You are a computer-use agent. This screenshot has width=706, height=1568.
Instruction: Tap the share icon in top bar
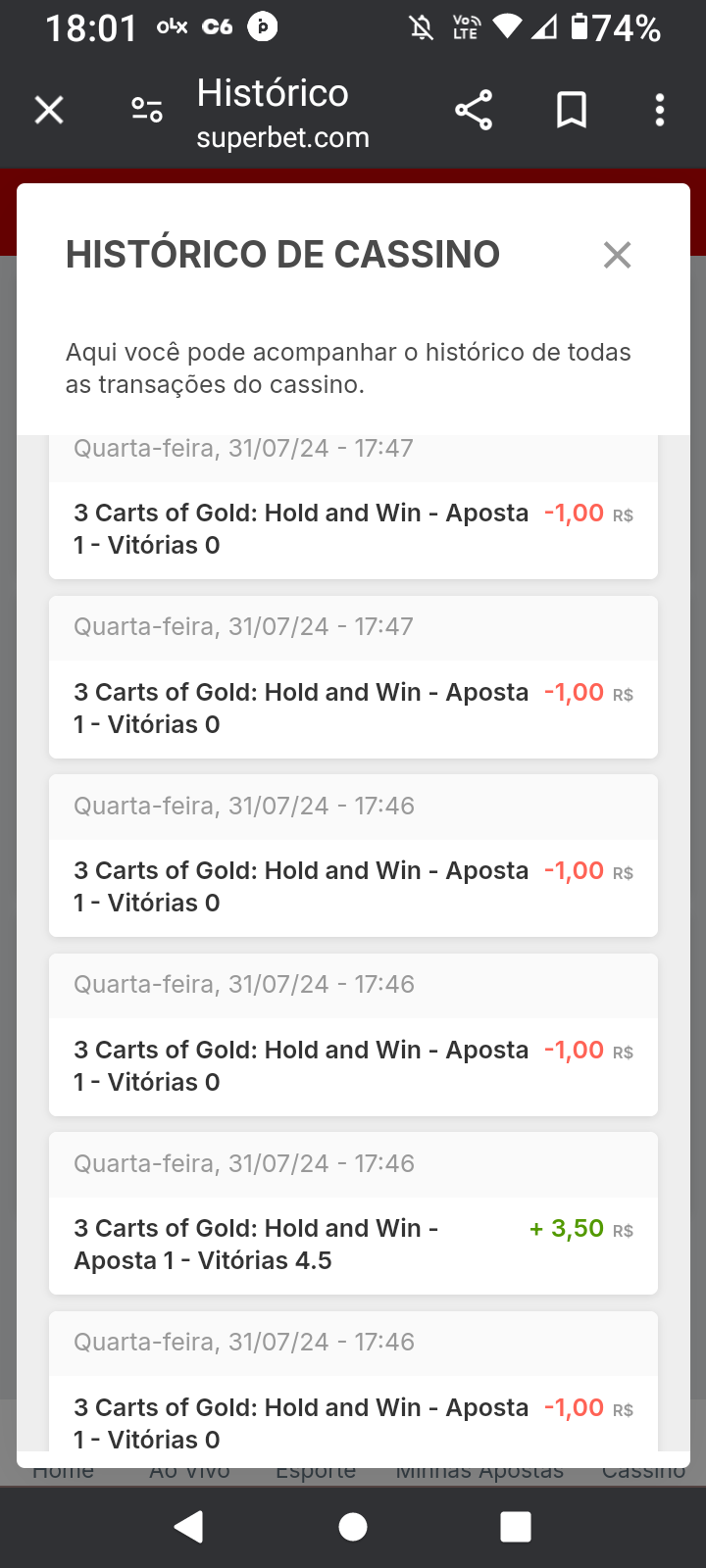click(x=474, y=110)
